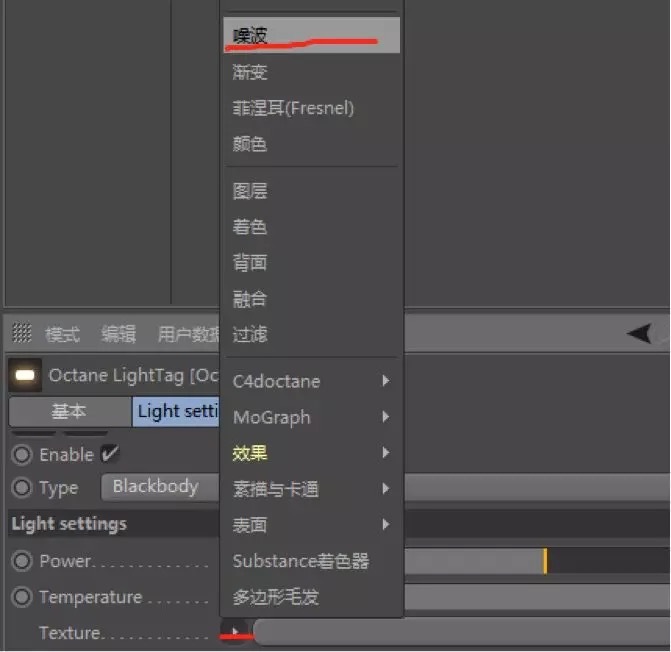671x652 pixels.
Task: Click the Texture shader arrow button
Action: click(x=235, y=632)
